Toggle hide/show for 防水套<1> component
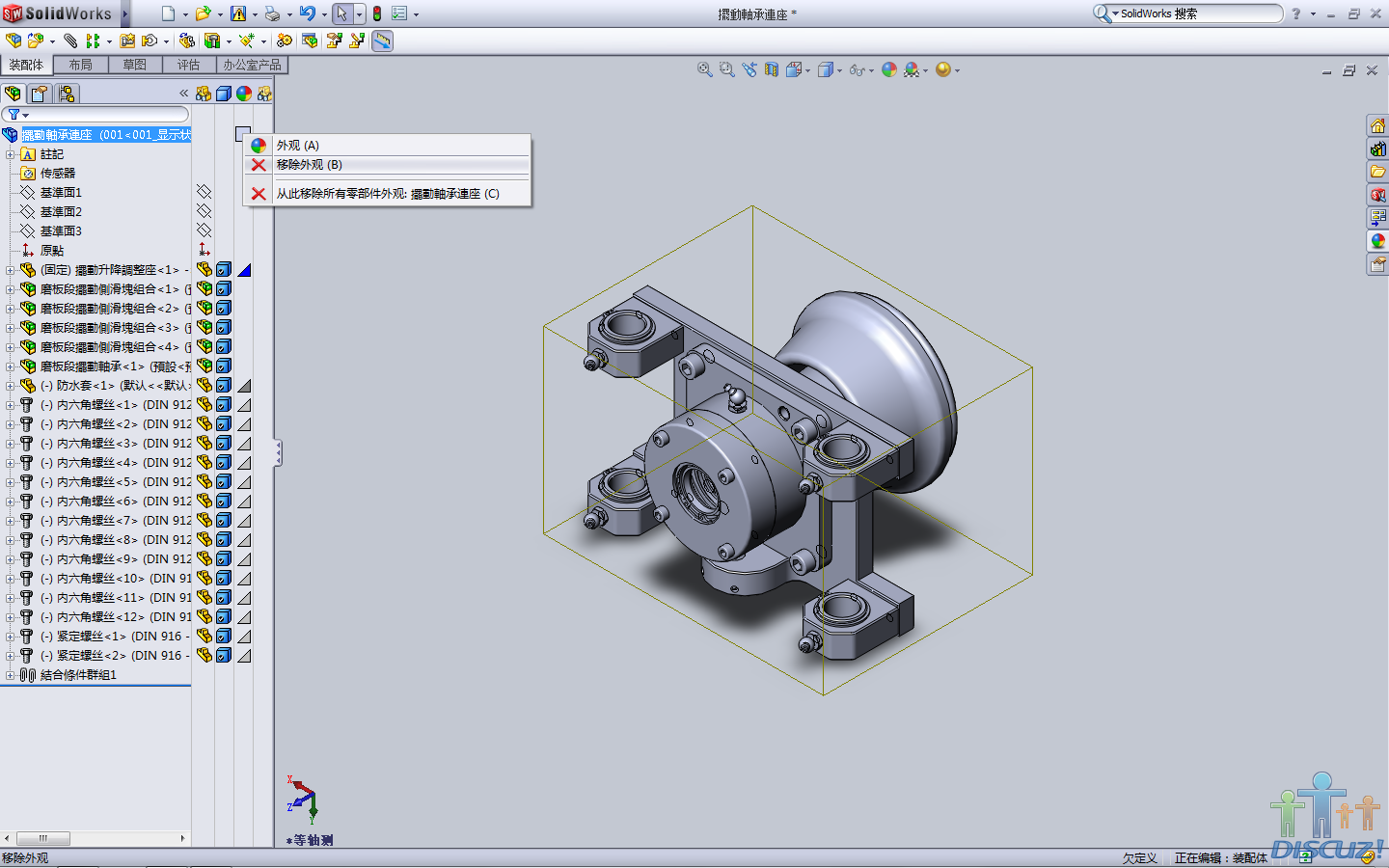Screen dimensions: 1389x868 [x=204, y=385]
